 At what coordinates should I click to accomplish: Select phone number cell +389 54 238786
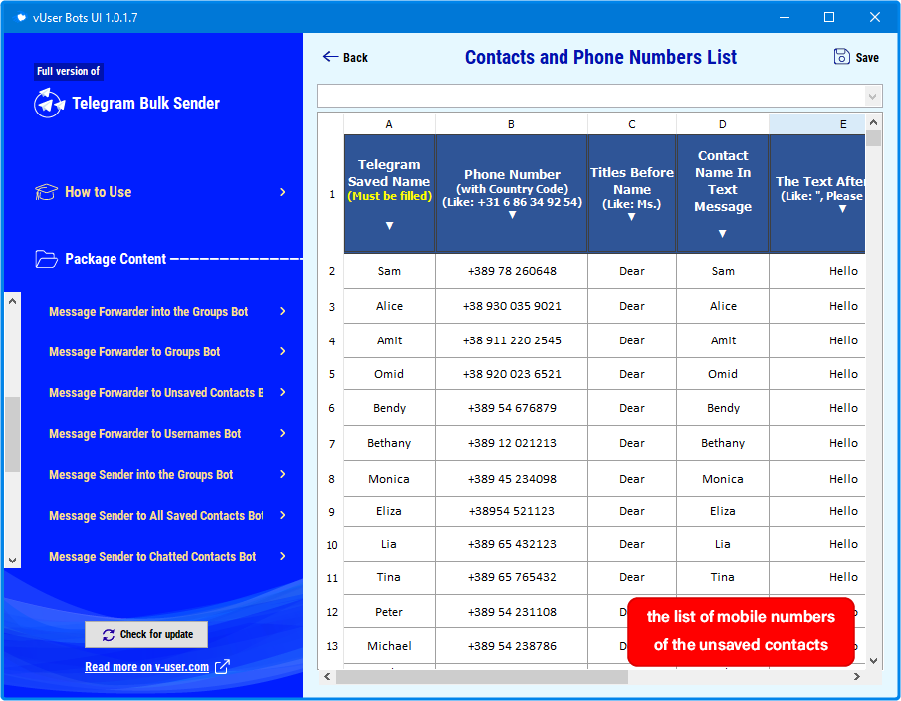point(511,646)
